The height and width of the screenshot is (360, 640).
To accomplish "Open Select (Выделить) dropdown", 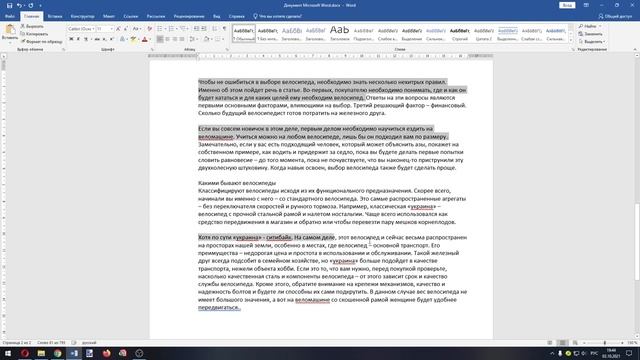I will tap(592, 42).
